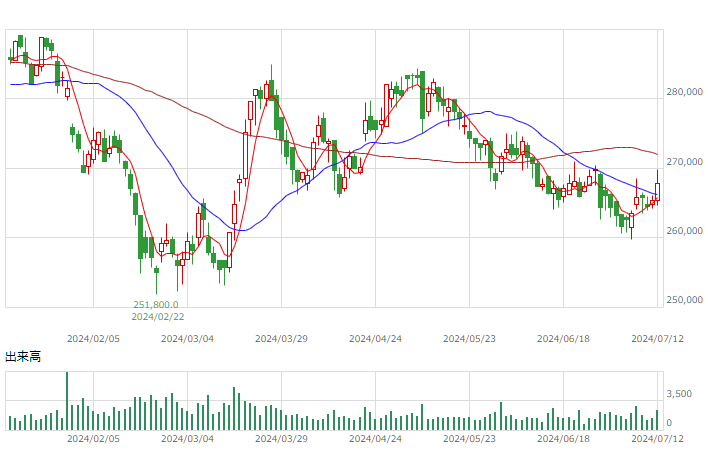Click the 260,000 price axis label
The height and width of the screenshot is (456, 708).
[685, 231]
